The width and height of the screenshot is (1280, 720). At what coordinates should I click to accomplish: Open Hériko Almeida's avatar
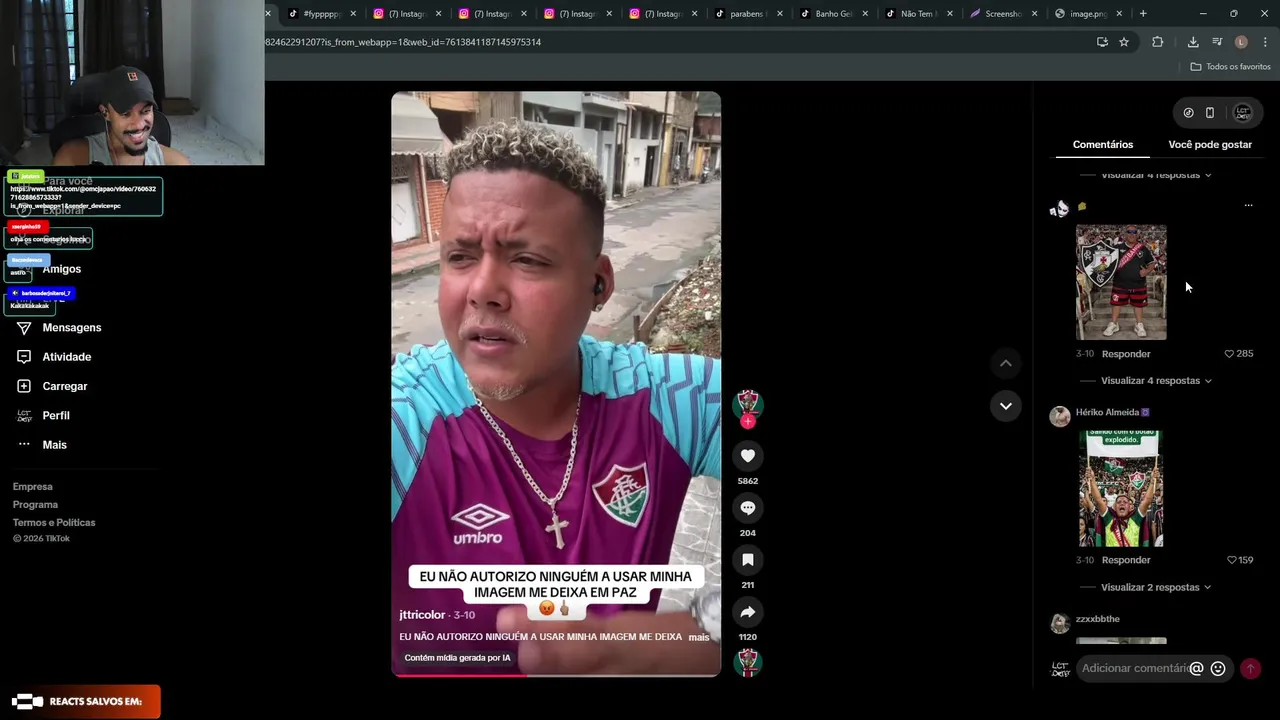coord(1060,416)
